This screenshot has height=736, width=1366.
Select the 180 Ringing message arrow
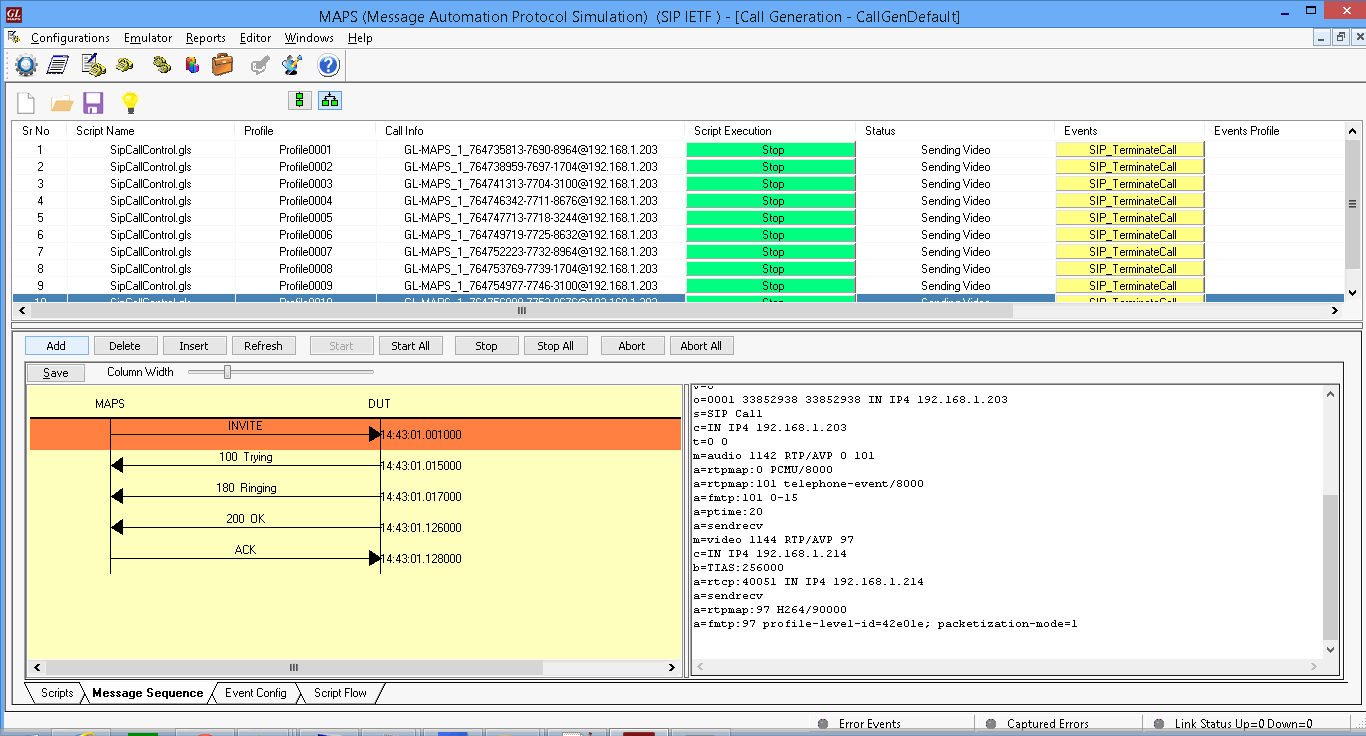point(245,496)
